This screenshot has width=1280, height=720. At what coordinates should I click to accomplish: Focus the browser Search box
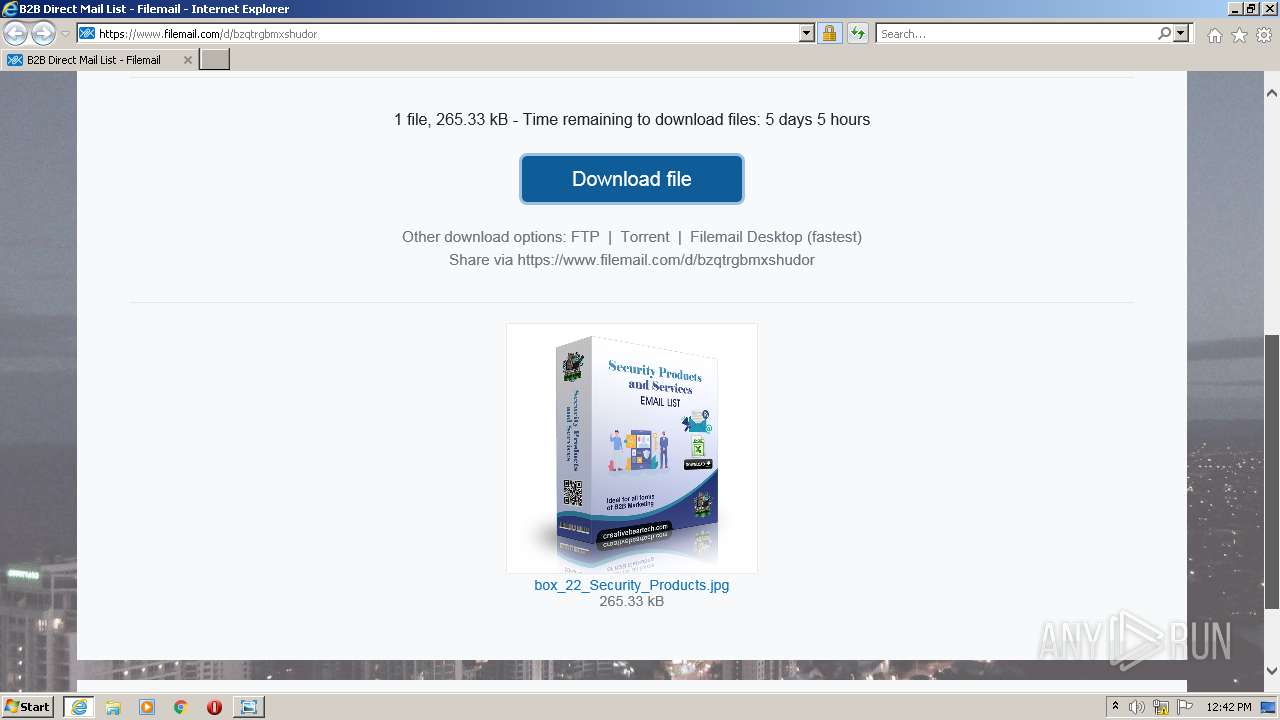(1015, 34)
